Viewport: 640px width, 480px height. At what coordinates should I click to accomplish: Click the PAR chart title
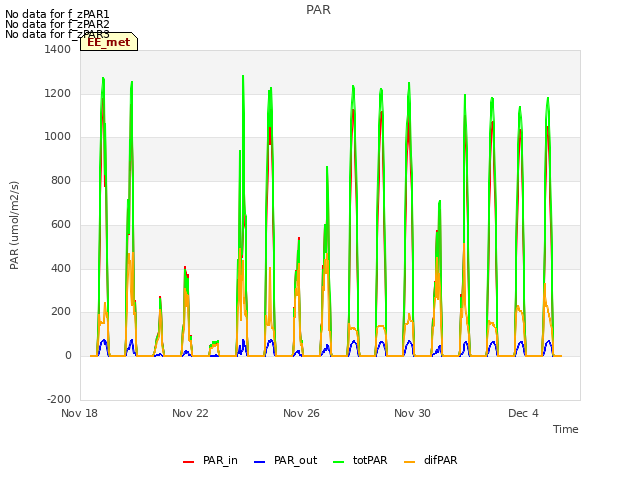click(x=318, y=9)
